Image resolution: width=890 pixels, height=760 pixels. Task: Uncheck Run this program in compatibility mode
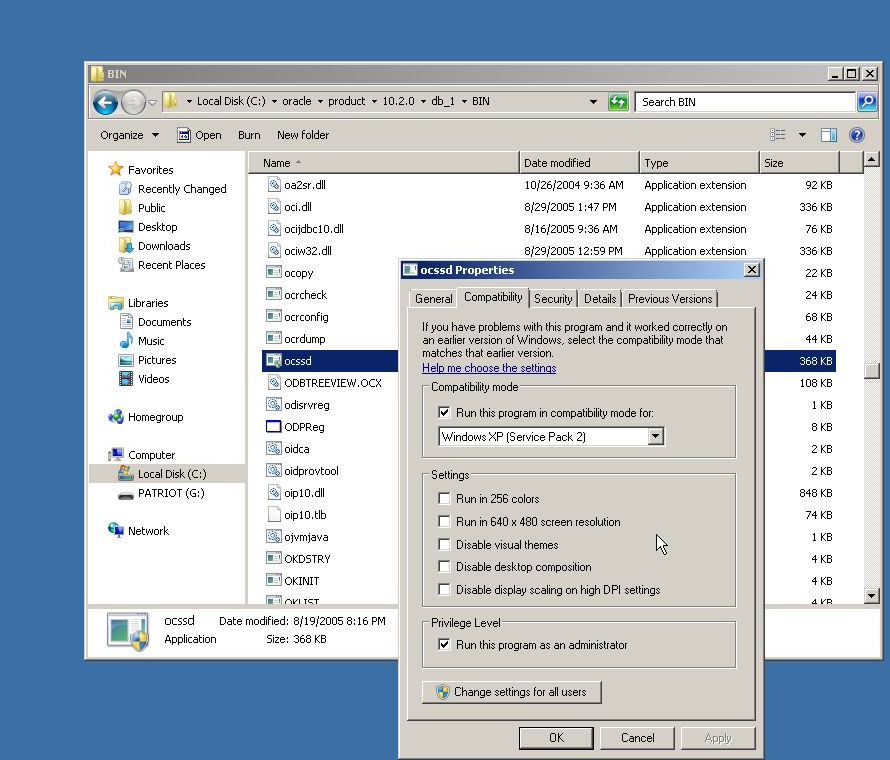click(x=444, y=412)
